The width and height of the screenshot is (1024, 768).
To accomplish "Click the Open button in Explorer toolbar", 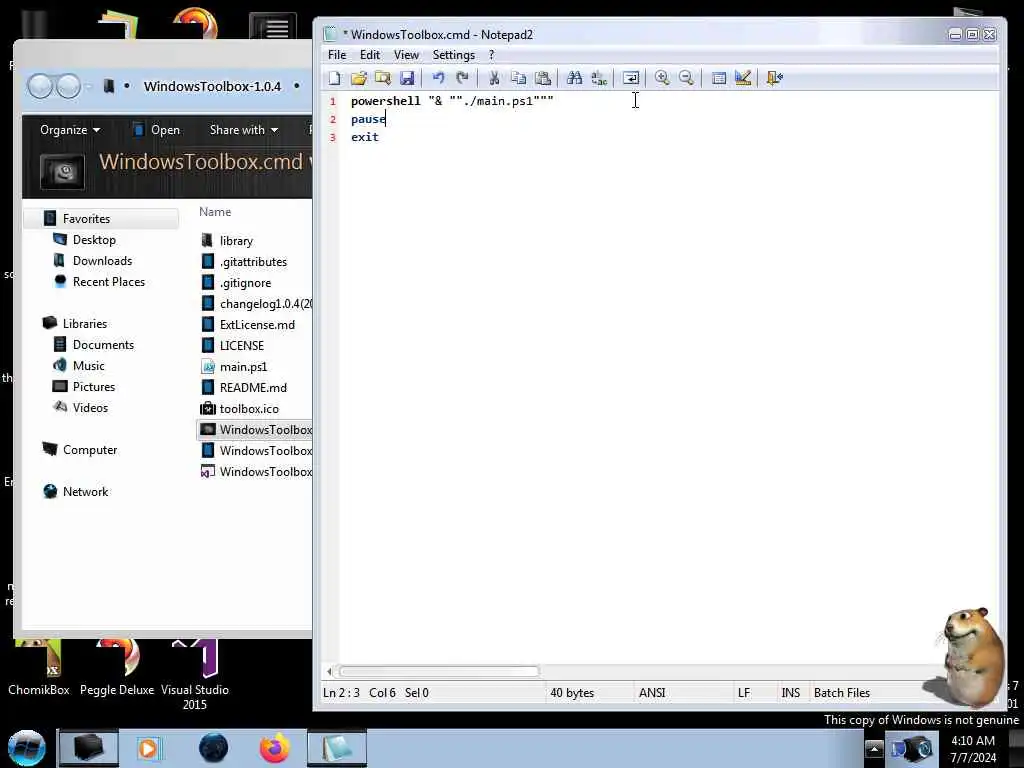I will point(157,130).
